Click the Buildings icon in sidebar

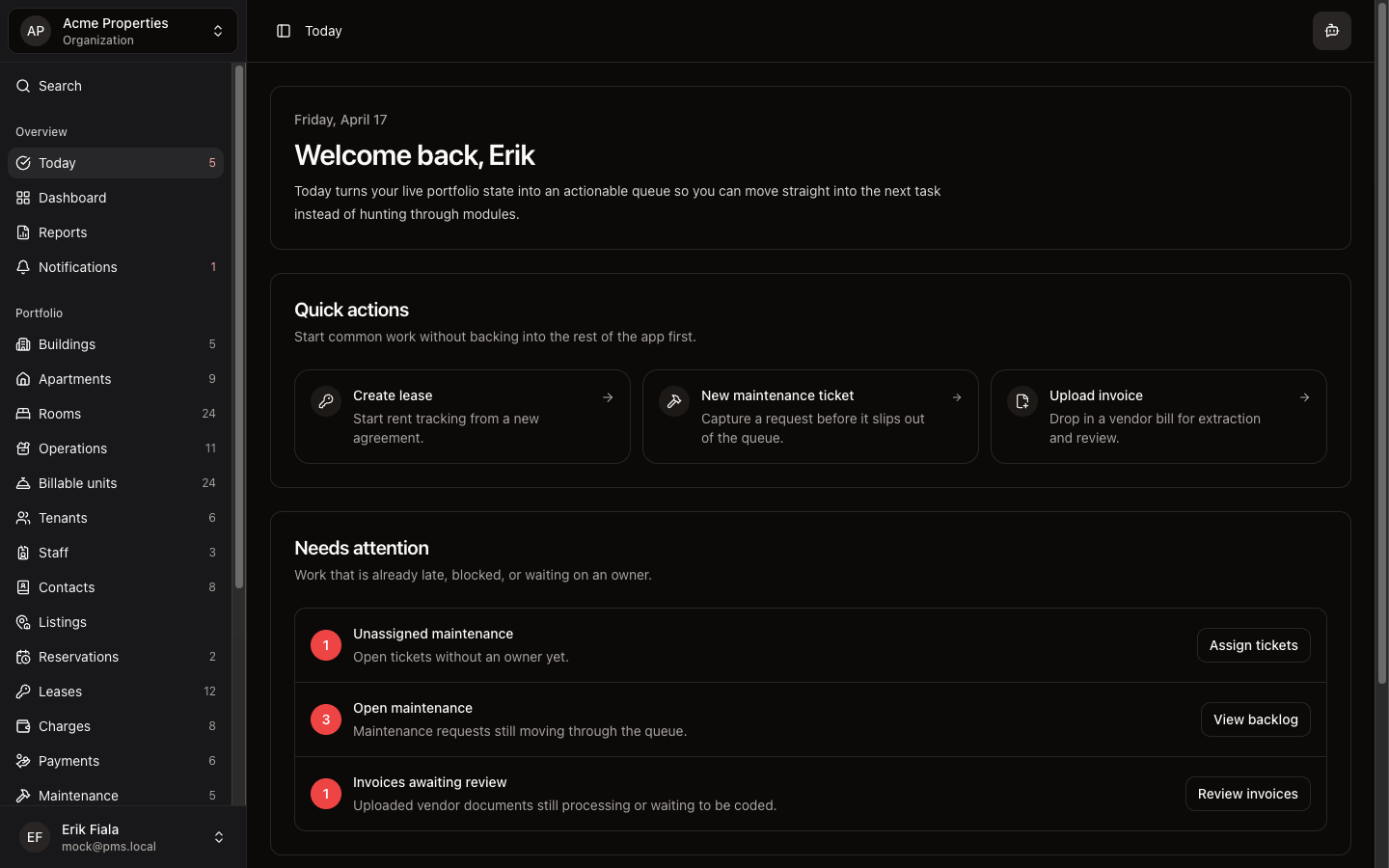click(x=23, y=344)
